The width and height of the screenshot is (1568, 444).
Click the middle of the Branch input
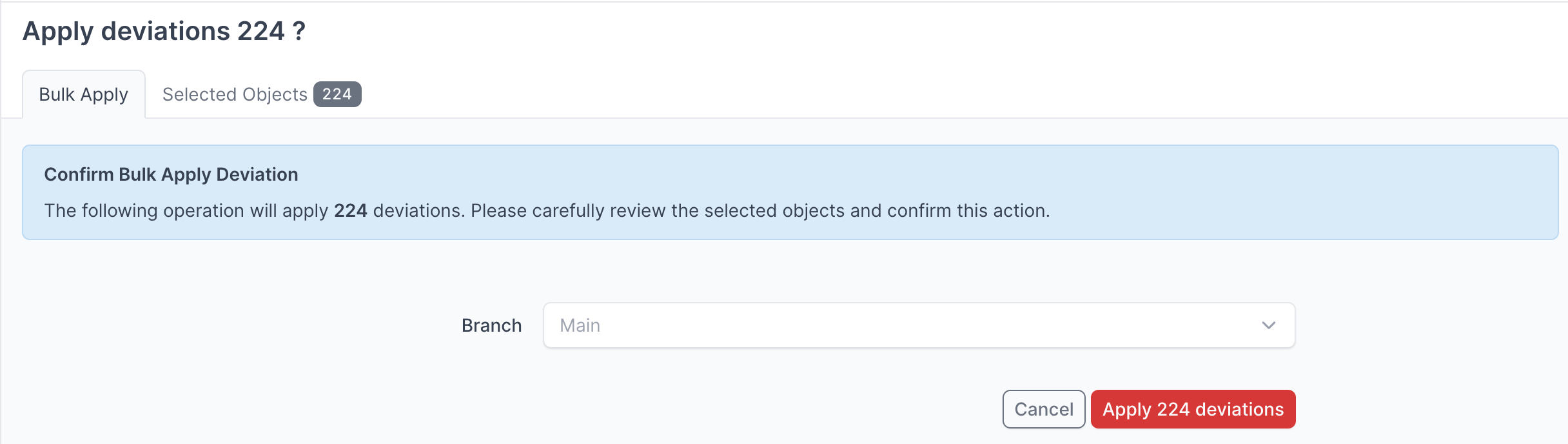pyautogui.click(x=918, y=325)
